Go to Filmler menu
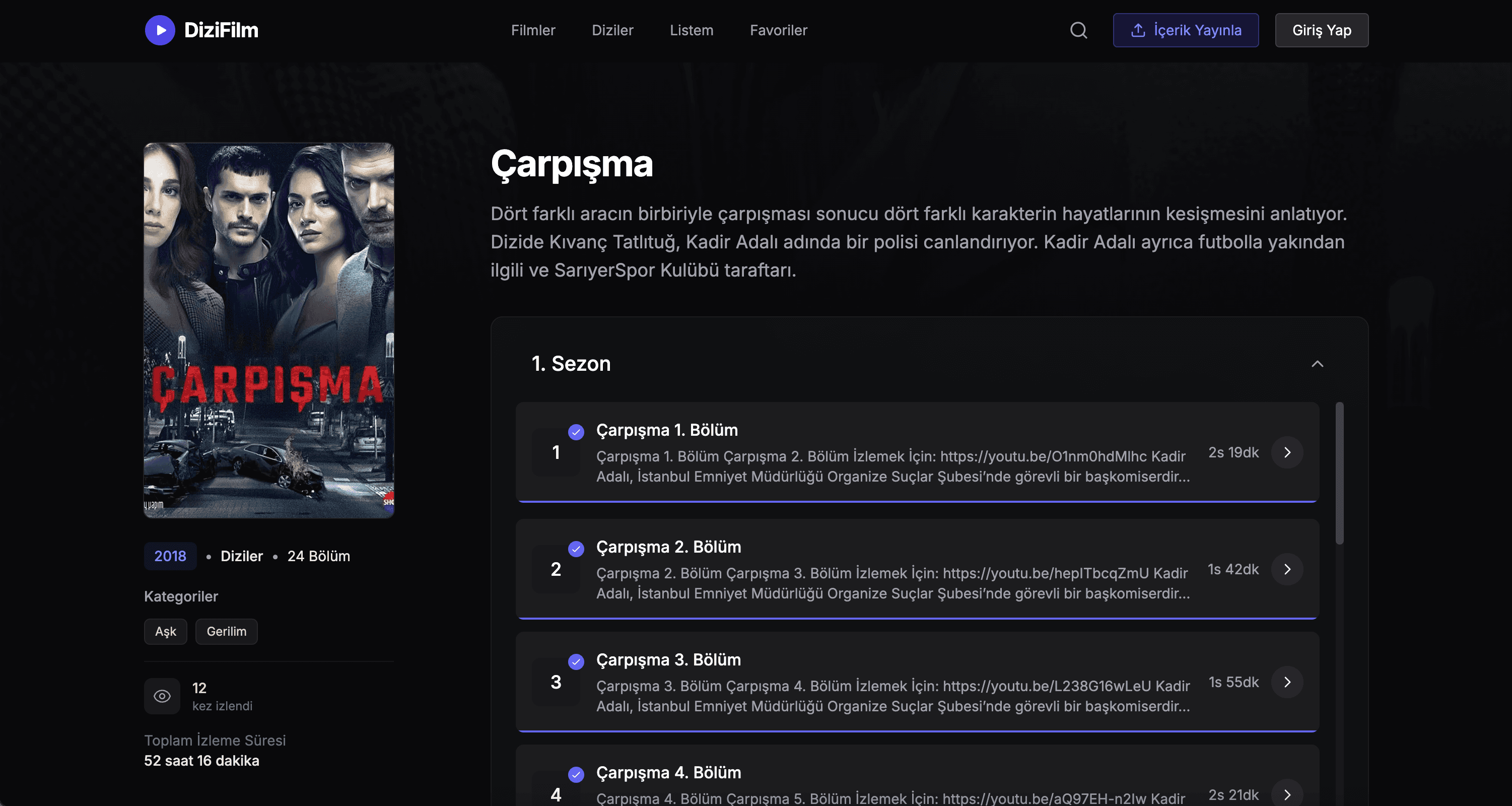This screenshot has height=806, width=1512. [532, 30]
